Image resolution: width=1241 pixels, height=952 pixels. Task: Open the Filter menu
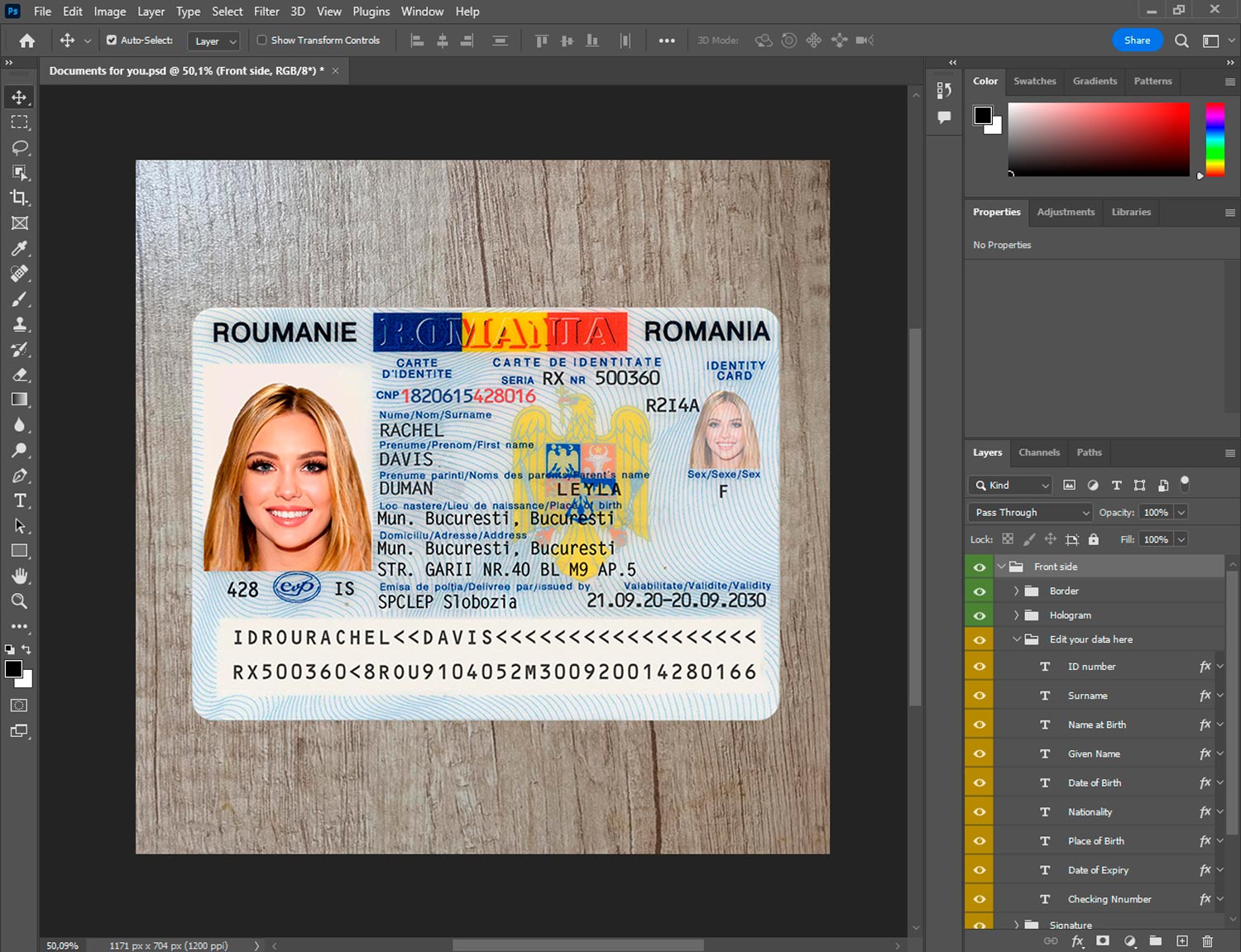[266, 12]
